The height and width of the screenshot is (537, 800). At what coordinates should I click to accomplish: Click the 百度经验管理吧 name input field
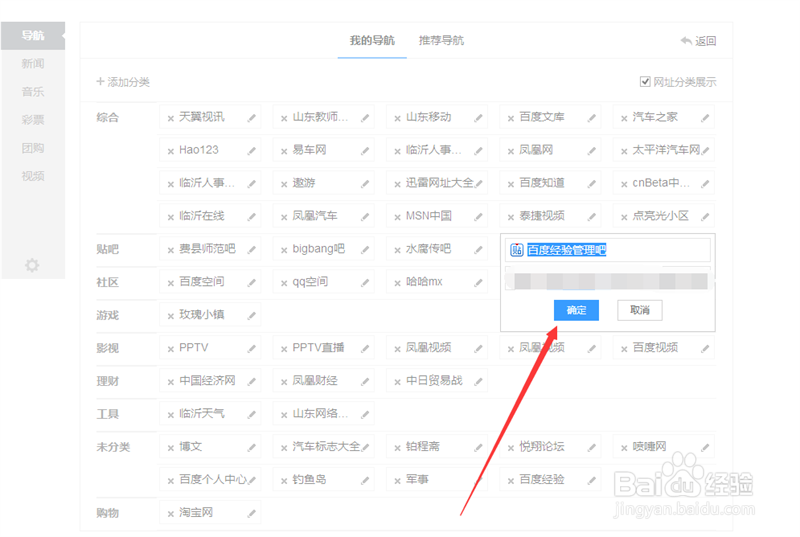tap(608, 250)
